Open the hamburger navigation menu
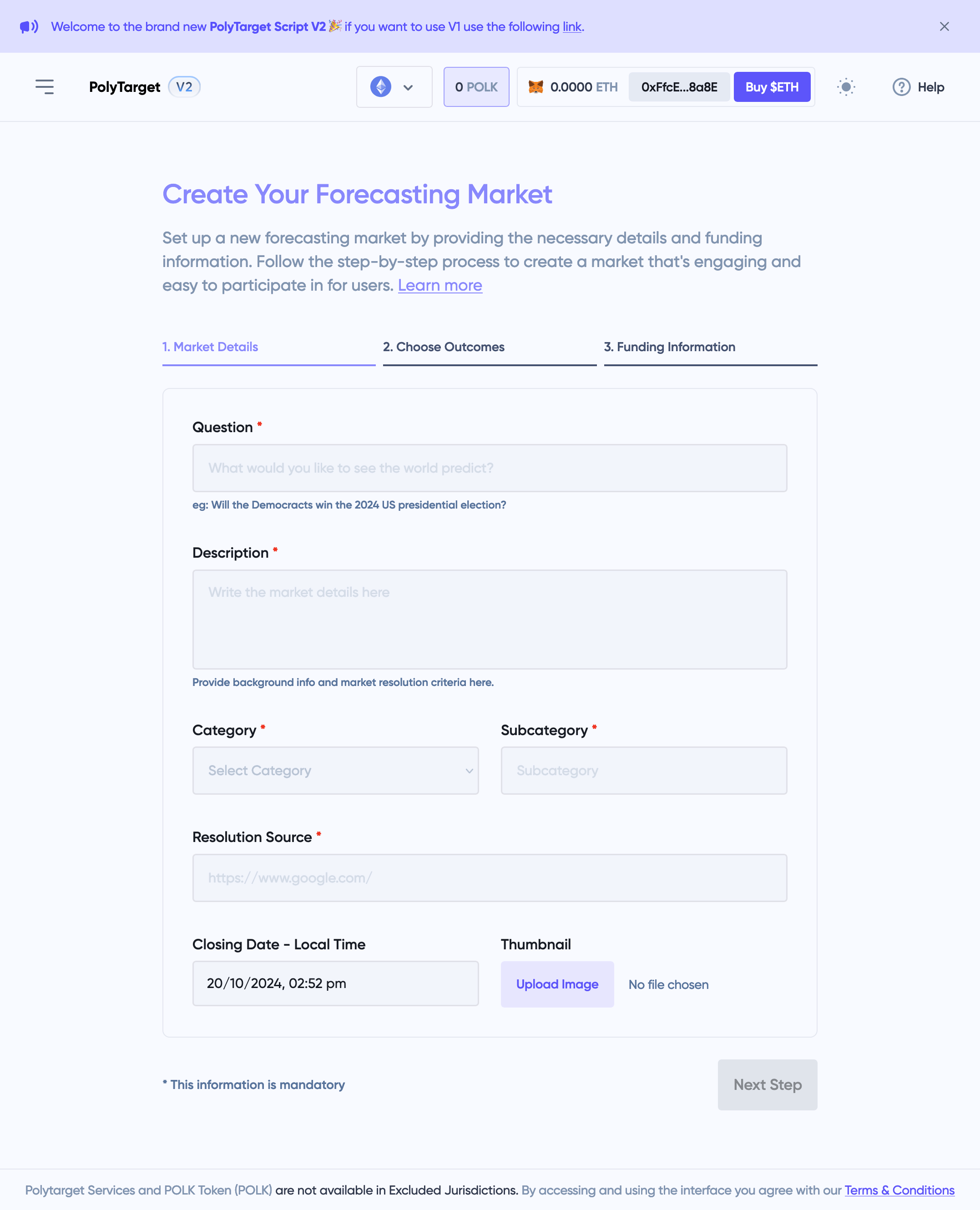980x1210 pixels. pos(45,87)
